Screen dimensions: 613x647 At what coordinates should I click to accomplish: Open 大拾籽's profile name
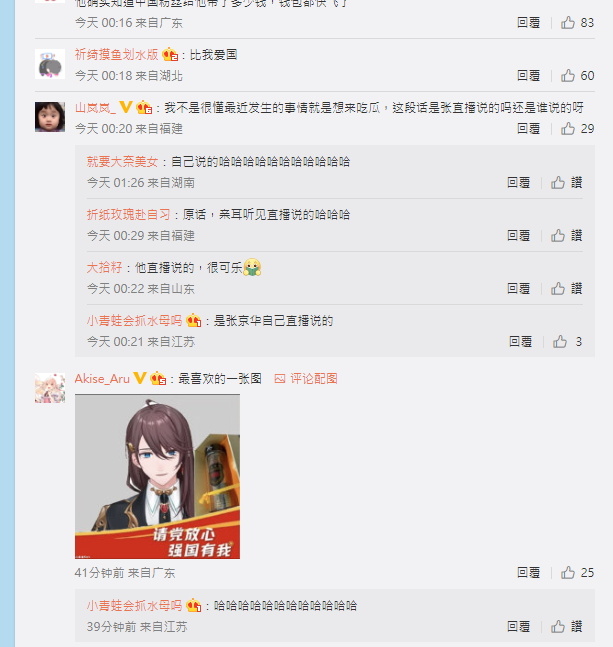(104, 268)
